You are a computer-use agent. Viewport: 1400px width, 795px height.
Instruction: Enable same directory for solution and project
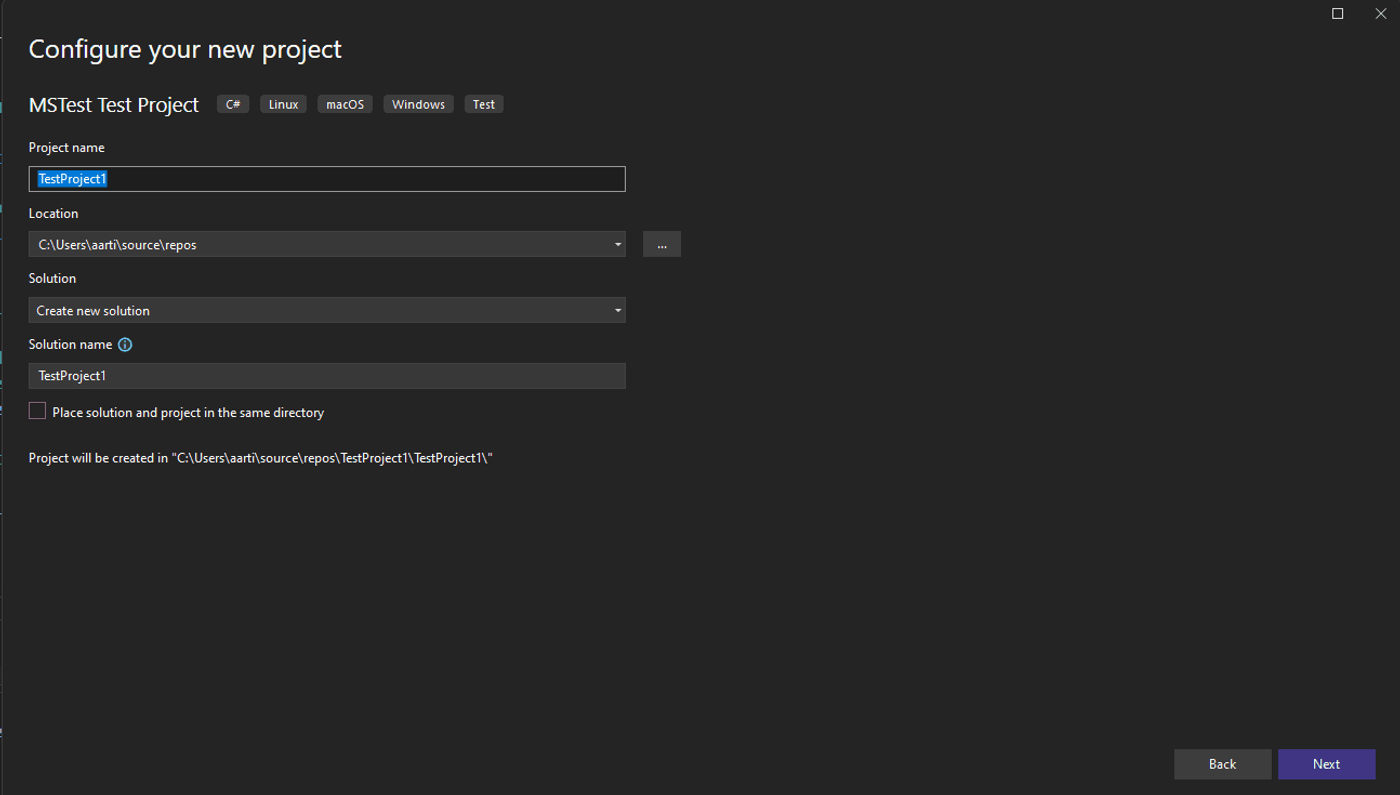pyautogui.click(x=37, y=411)
